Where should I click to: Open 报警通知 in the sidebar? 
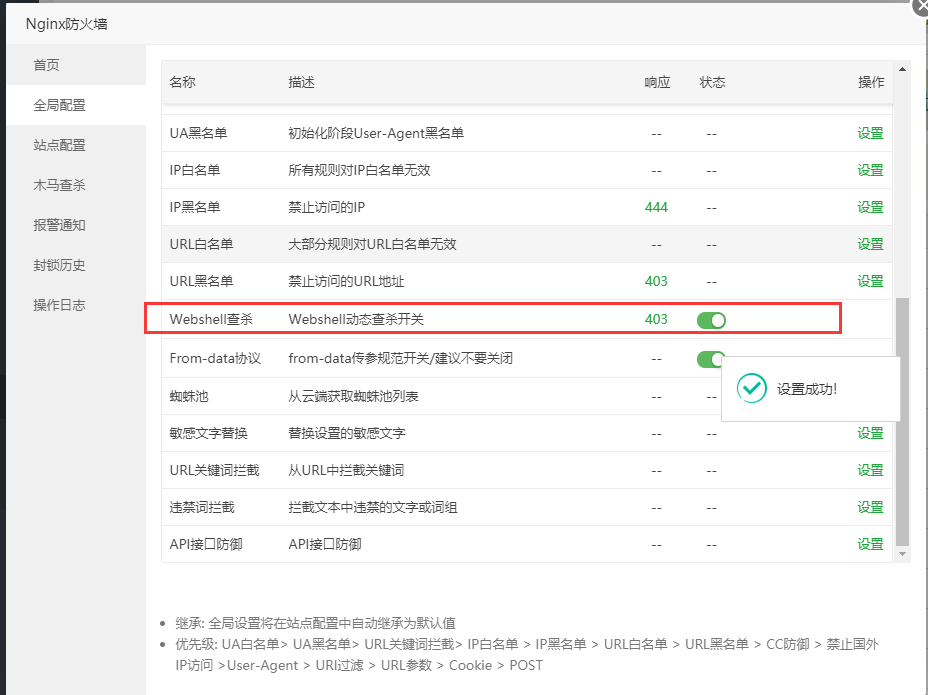click(x=76, y=225)
